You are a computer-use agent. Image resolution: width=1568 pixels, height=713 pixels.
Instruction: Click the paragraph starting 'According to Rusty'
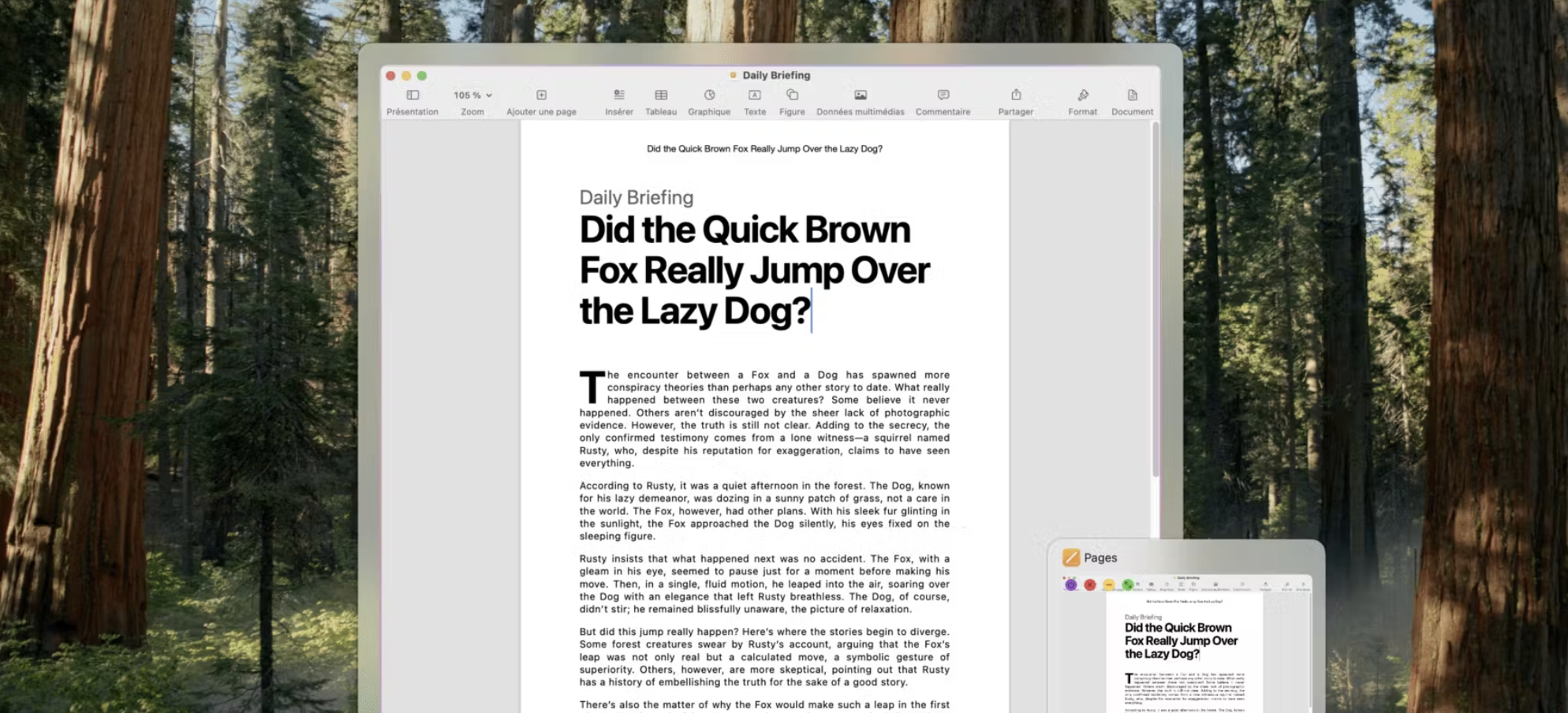pos(764,510)
